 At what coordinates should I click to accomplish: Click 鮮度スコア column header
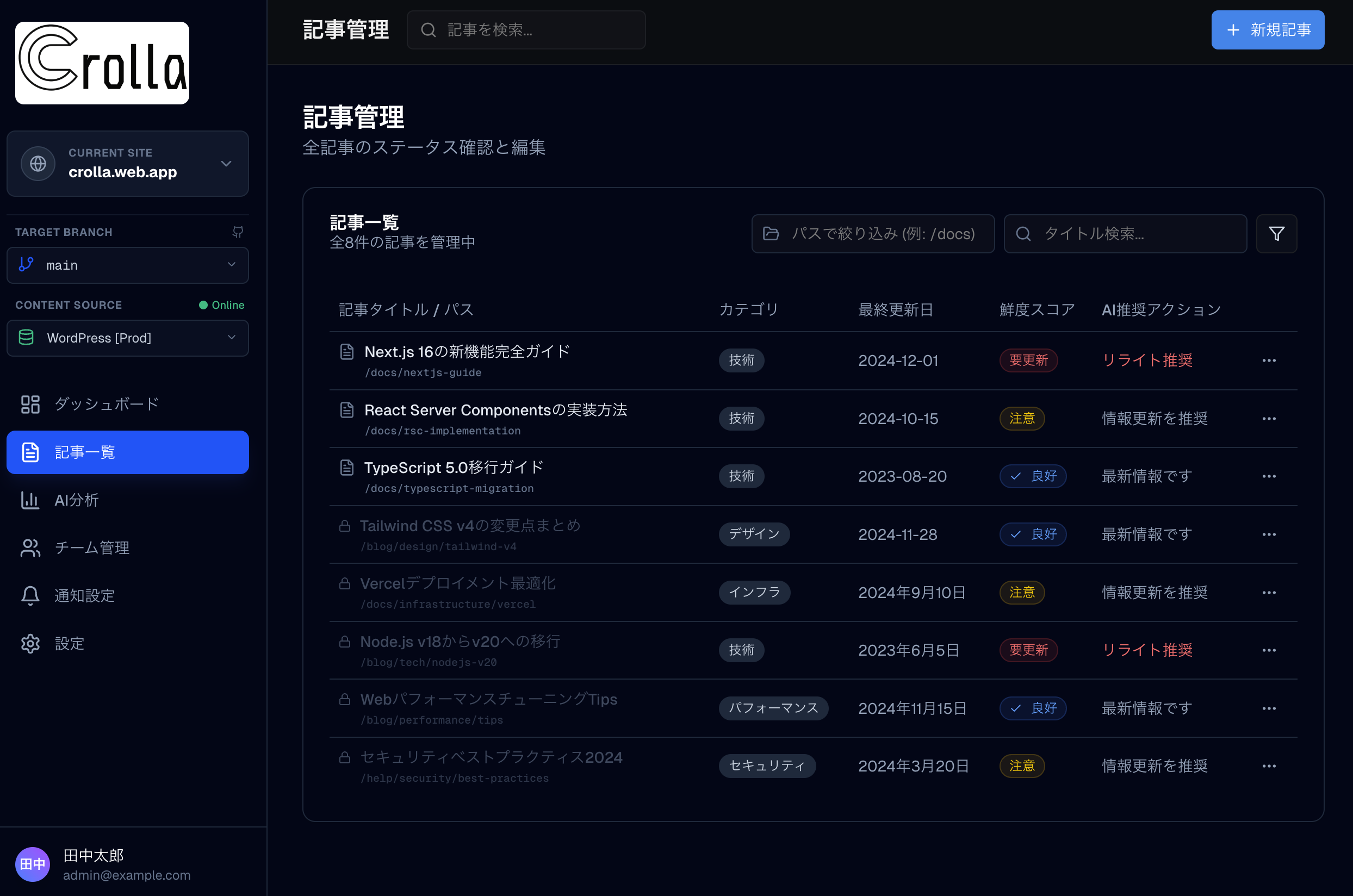[1037, 310]
